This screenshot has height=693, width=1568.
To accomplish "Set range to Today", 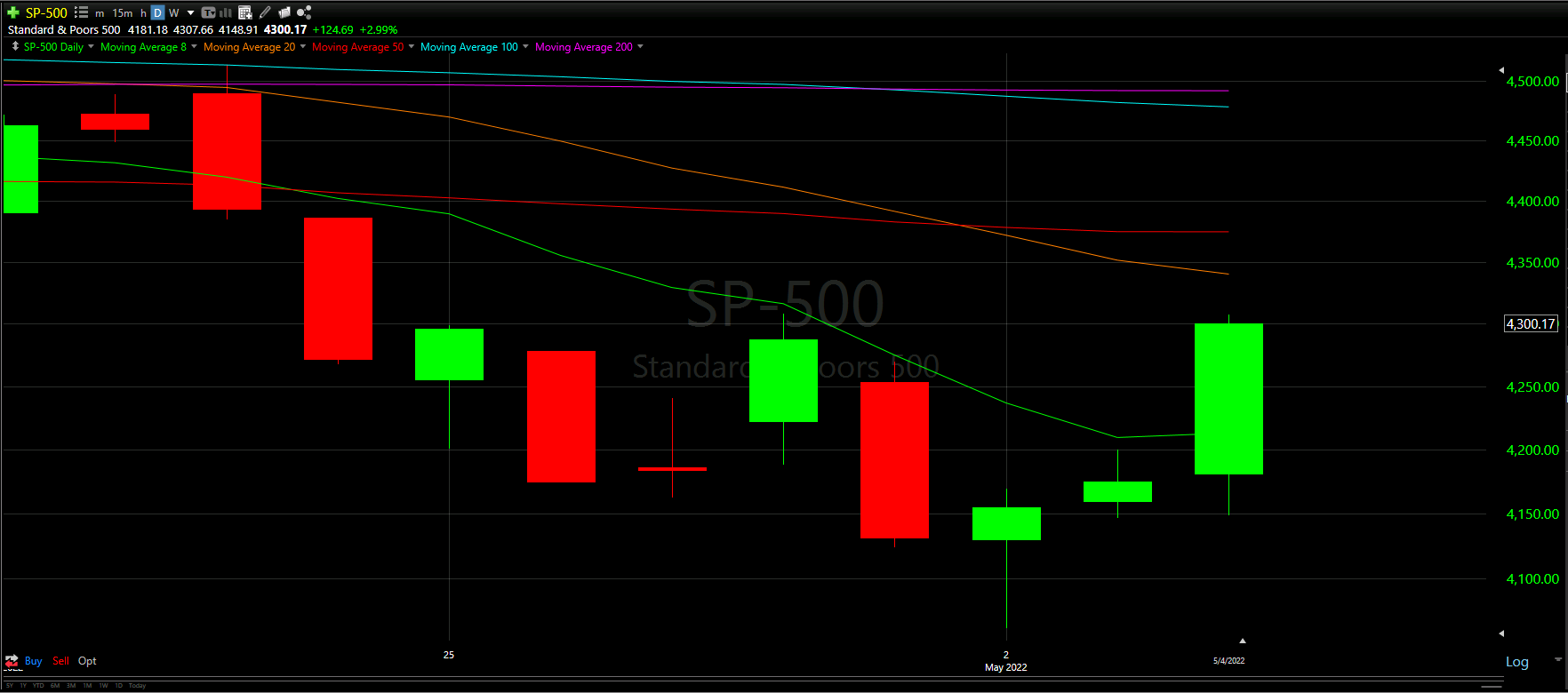I will [137, 685].
